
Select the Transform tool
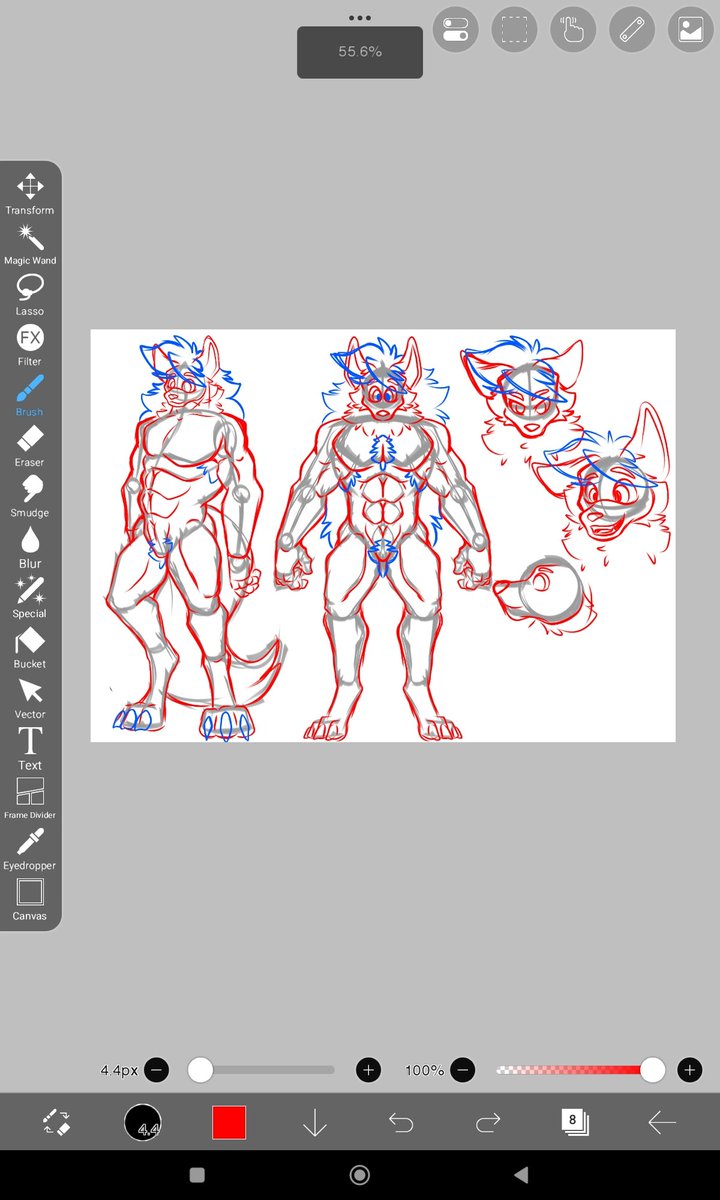point(30,194)
